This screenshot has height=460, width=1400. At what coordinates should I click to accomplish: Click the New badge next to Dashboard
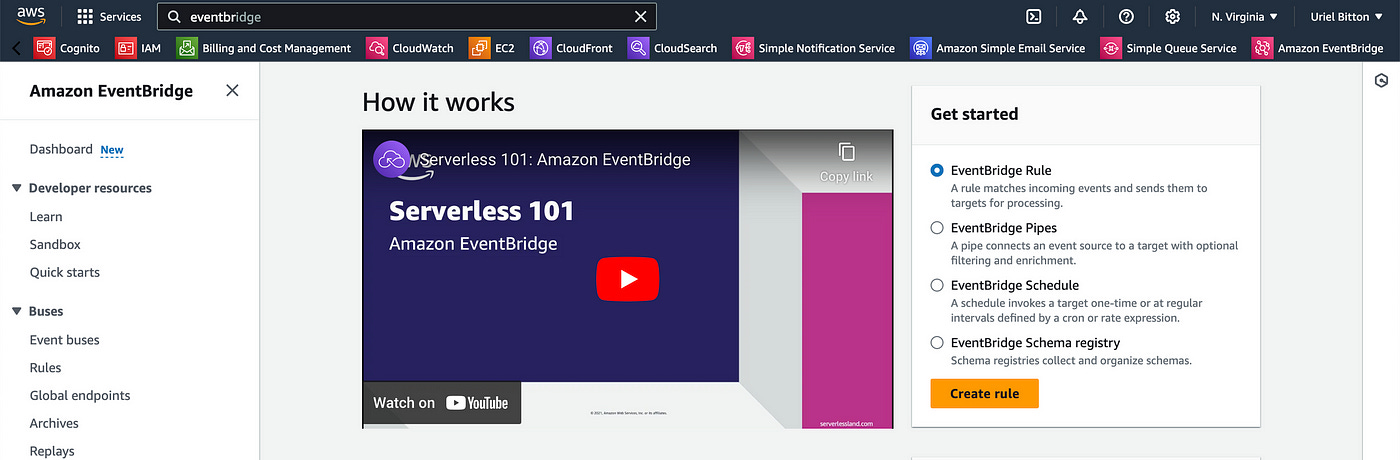[112, 150]
